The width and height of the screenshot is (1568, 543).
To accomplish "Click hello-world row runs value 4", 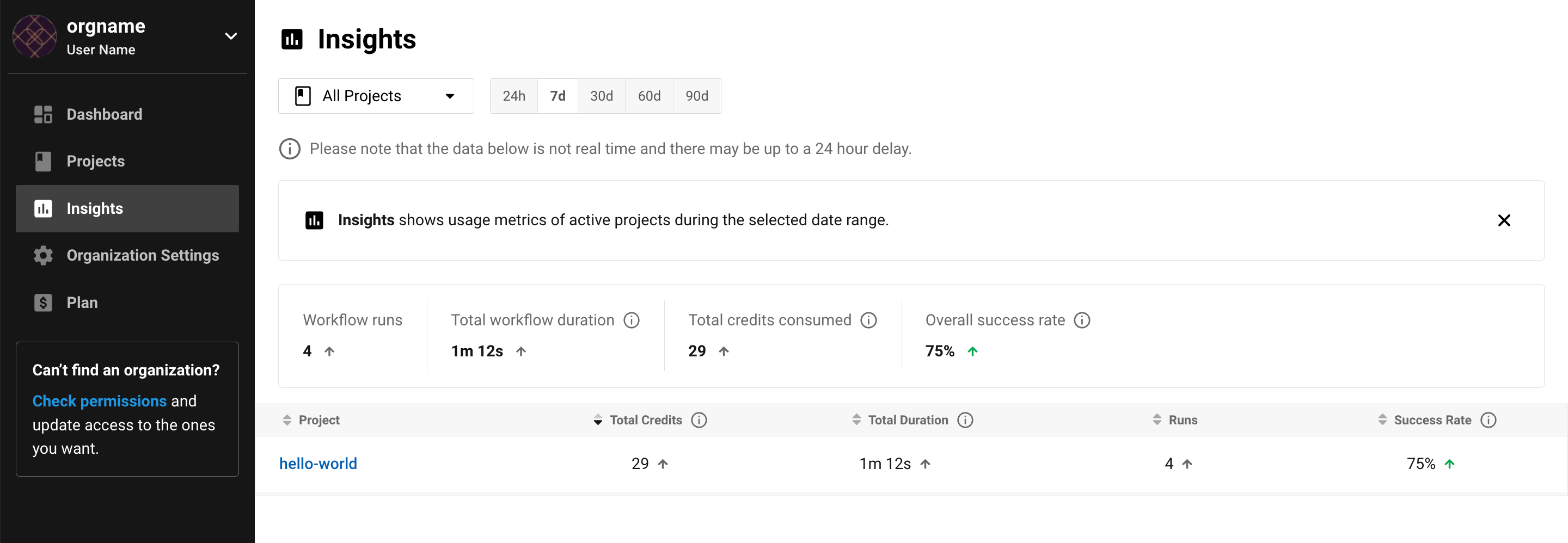I will pyautogui.click(x=1169, y=464).
